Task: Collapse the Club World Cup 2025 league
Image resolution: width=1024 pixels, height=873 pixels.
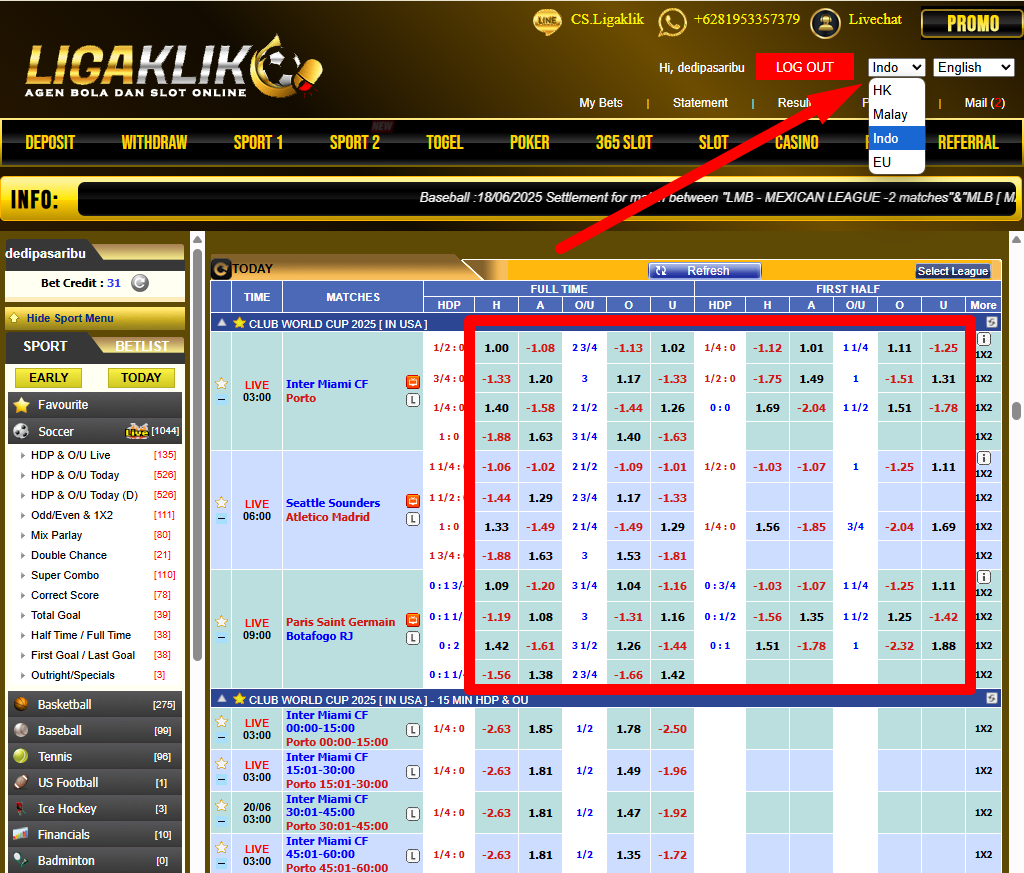Action: coord(222,323)
